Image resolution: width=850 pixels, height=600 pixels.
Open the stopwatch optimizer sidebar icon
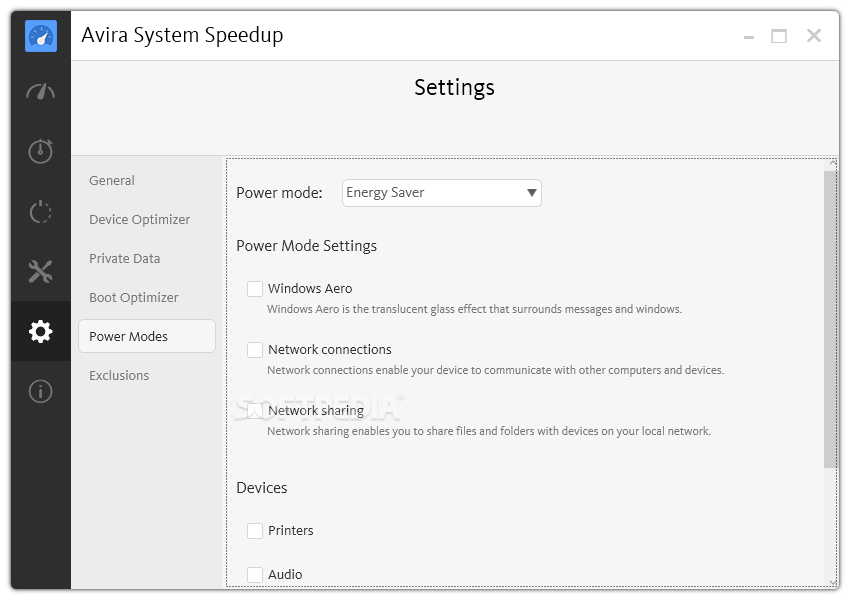tap(41, 151)
